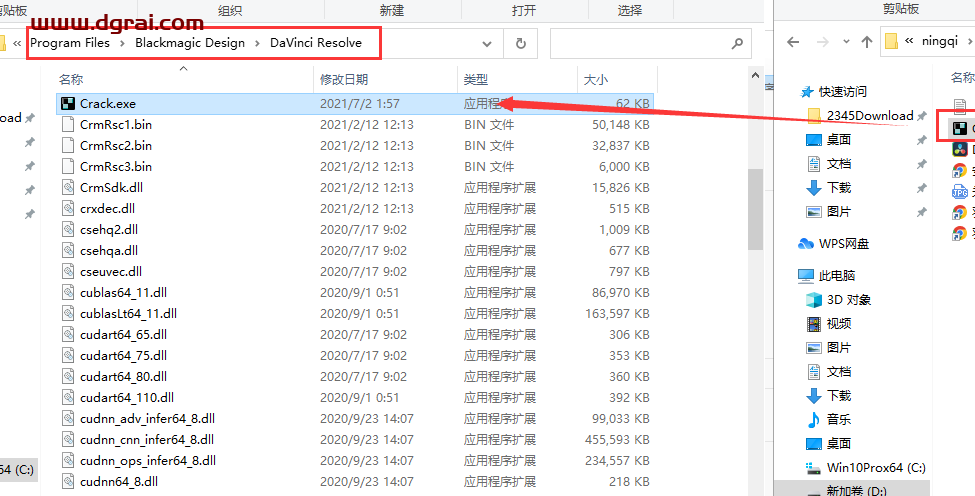Screen dimensions: 975x496
Task: Click the crxdec.dll file icon
Action: coord(68,208)
